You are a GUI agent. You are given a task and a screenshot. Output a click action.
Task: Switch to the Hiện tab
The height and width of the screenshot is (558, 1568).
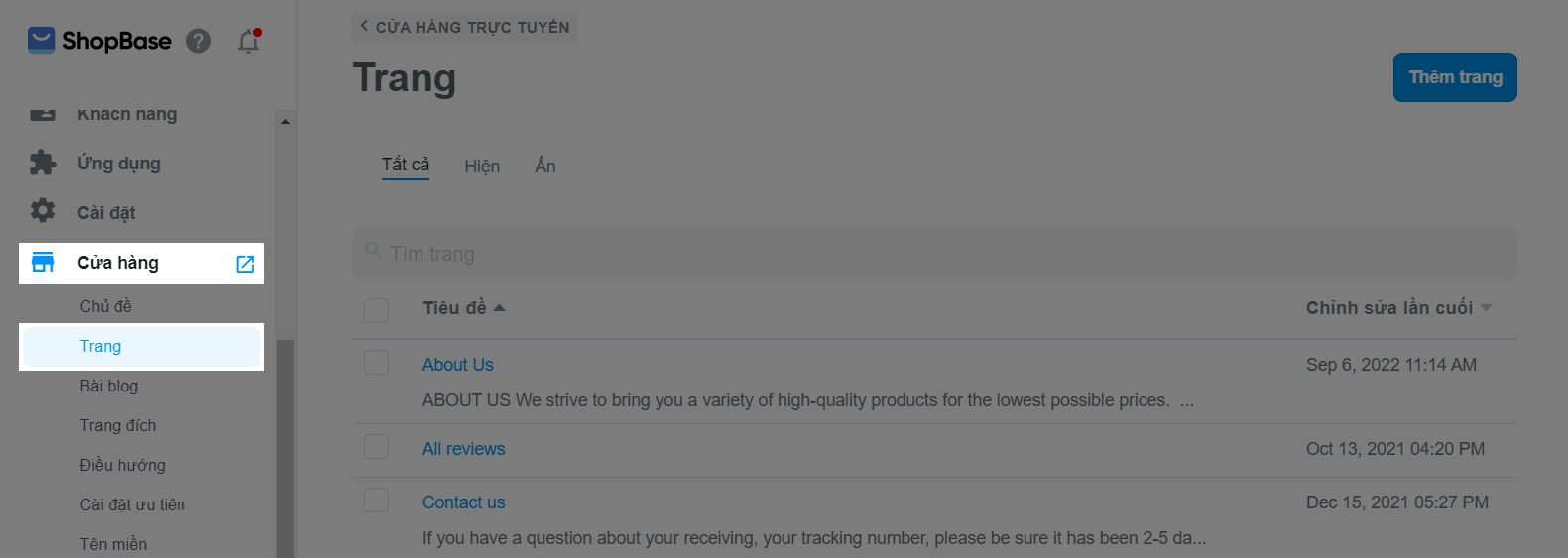tap(482, 167)
